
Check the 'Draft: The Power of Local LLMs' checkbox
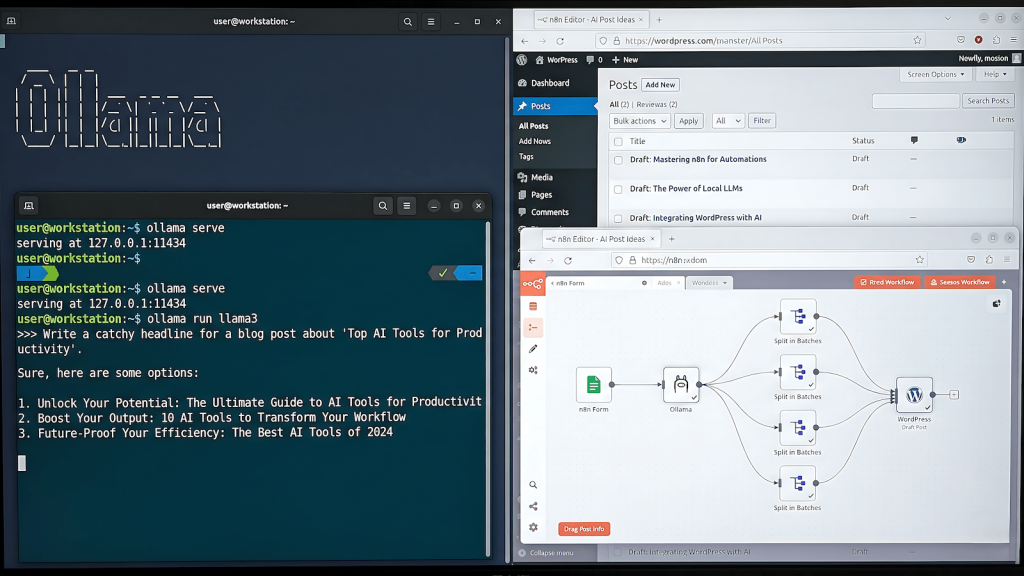pyautogui.click(x=617, y=188)
